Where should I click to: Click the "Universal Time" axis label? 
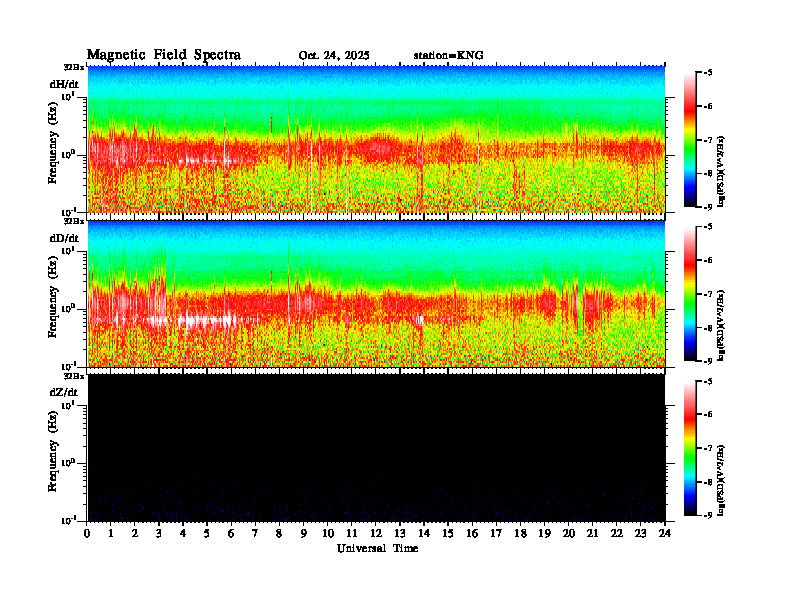tap(378, 548)
